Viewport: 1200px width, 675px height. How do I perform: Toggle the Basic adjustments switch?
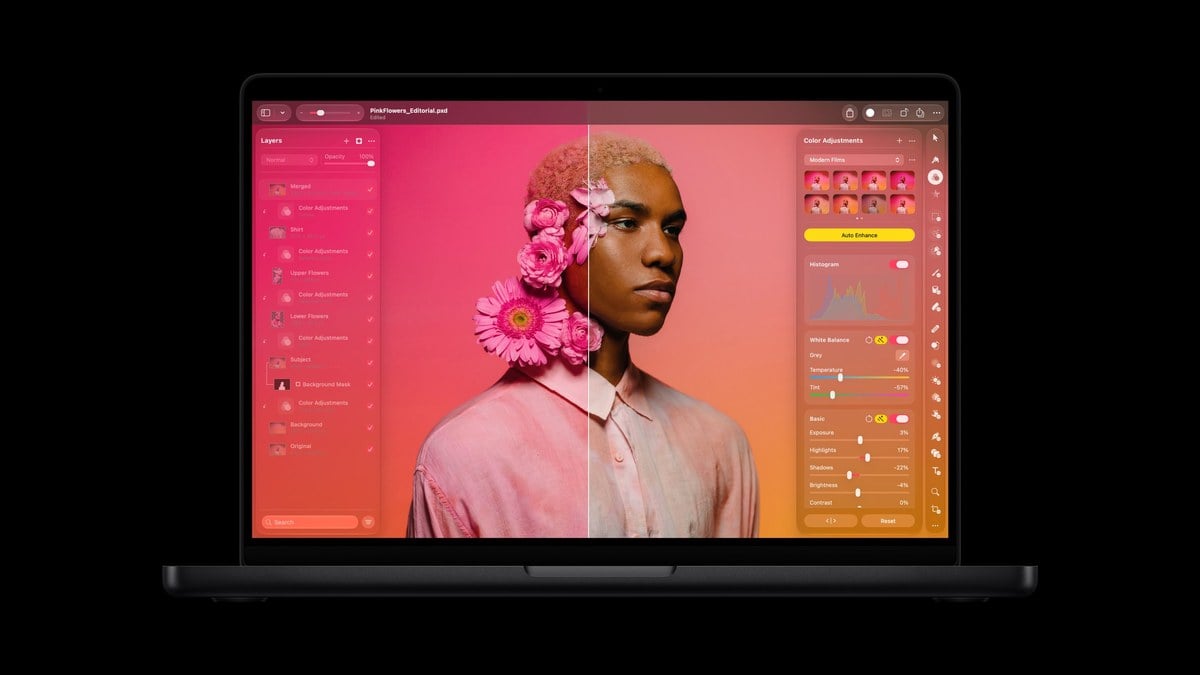(x=901, y=419)
